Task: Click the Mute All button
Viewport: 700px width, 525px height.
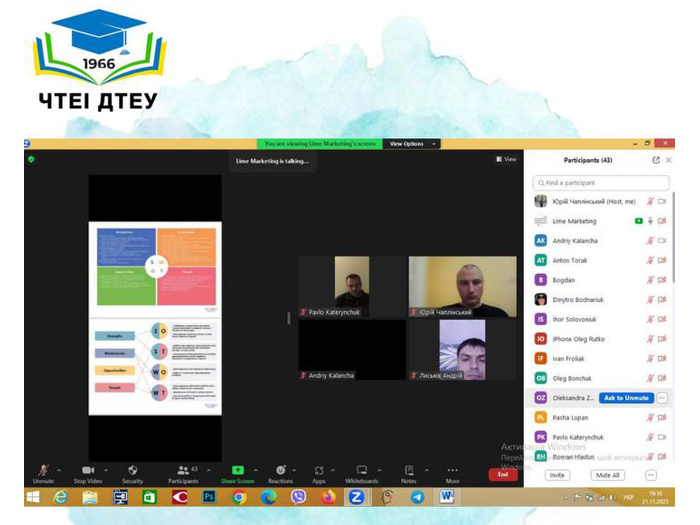Action: click(x=608, y=475)
